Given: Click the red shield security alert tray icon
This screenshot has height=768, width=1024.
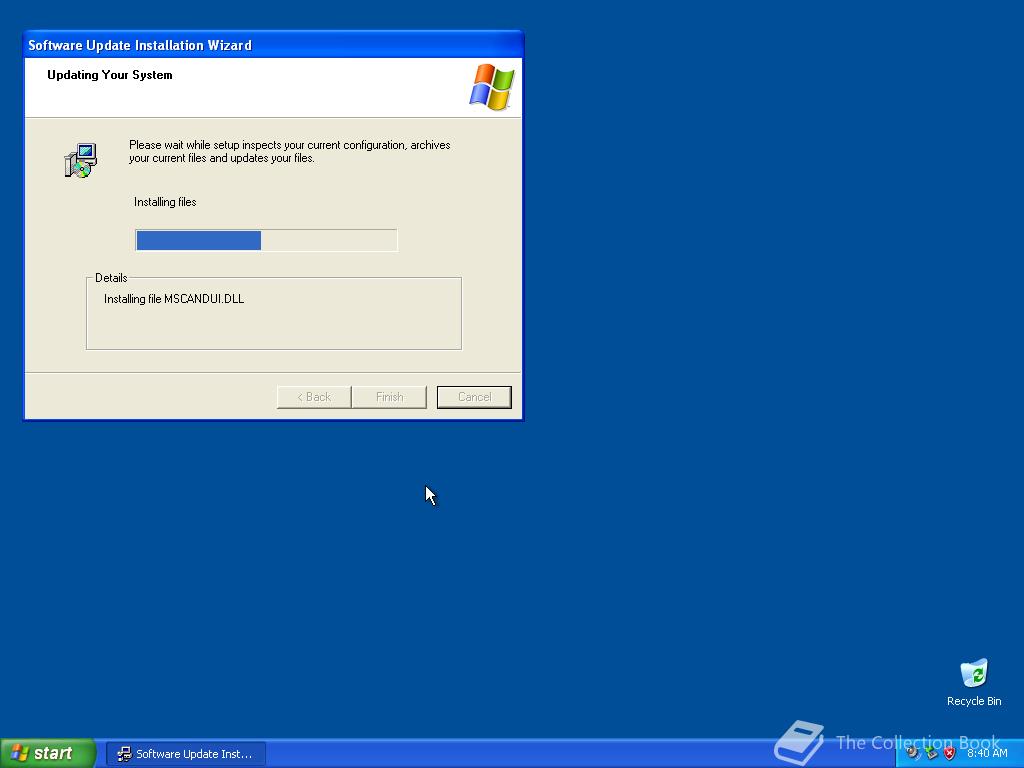Looking at the screenshot, I should coord(950,754).
